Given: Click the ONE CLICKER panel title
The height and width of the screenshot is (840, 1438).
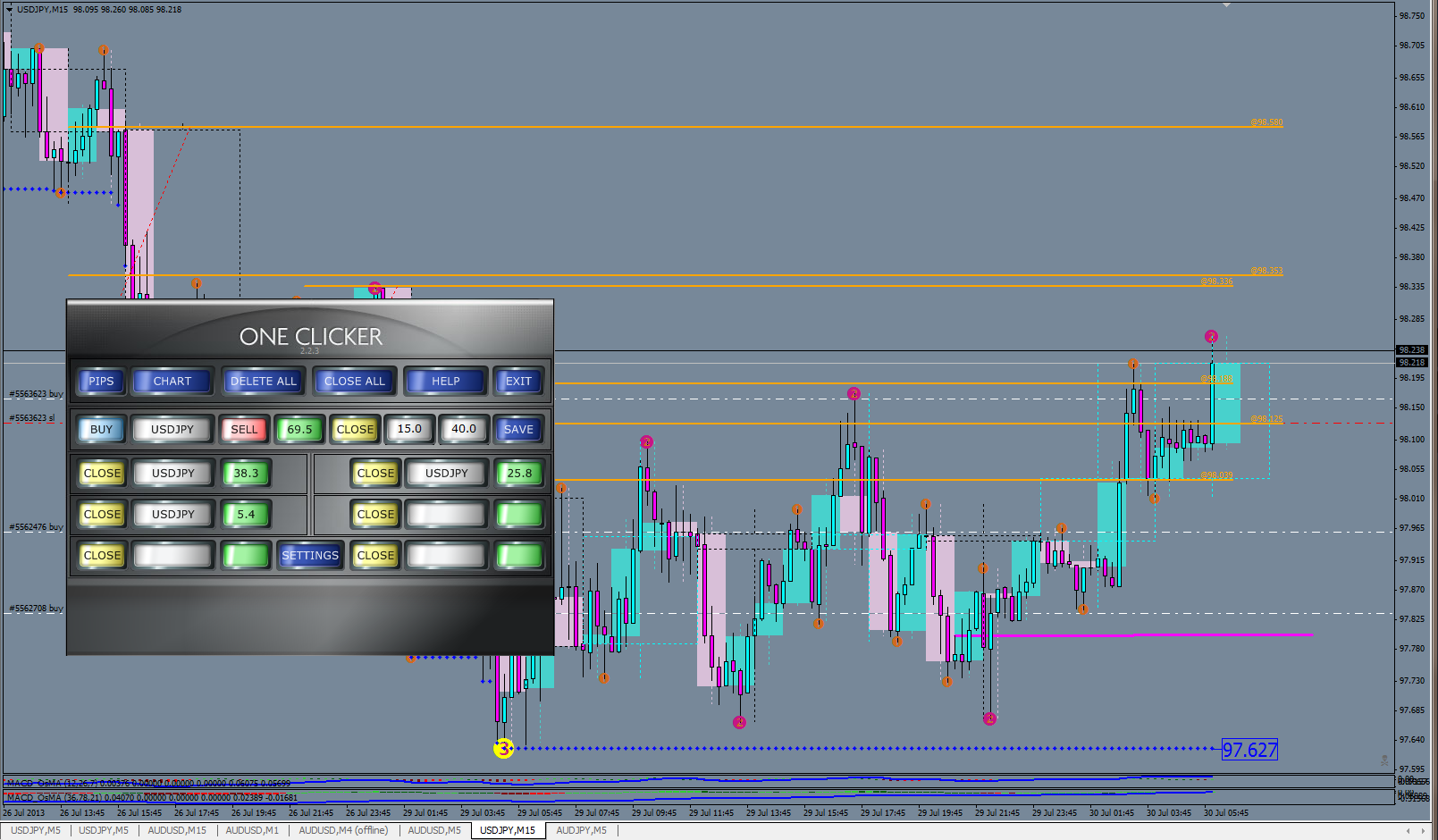Looking at the screenshot, I should 310,337.
